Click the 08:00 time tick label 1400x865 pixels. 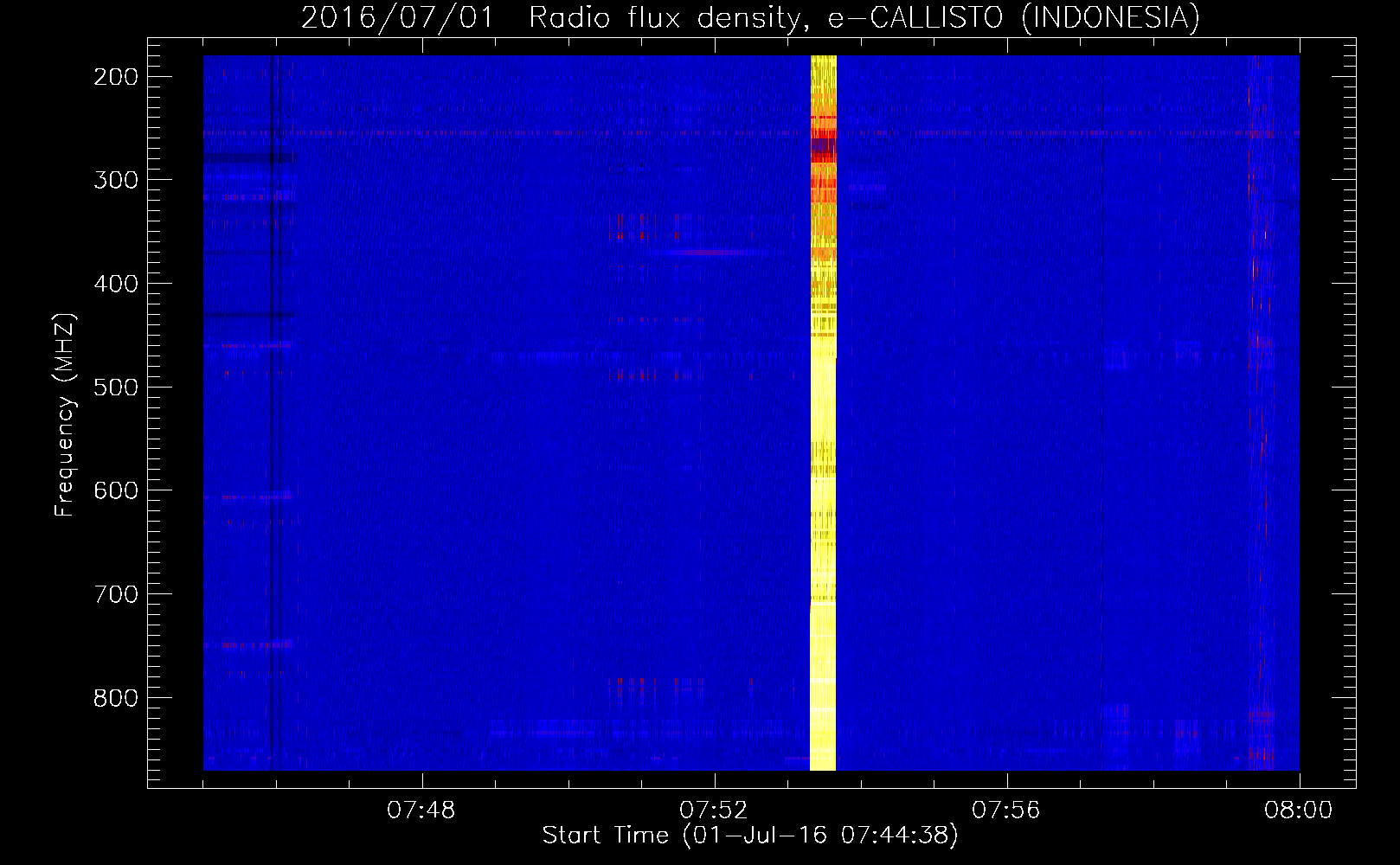point(1299,811)
